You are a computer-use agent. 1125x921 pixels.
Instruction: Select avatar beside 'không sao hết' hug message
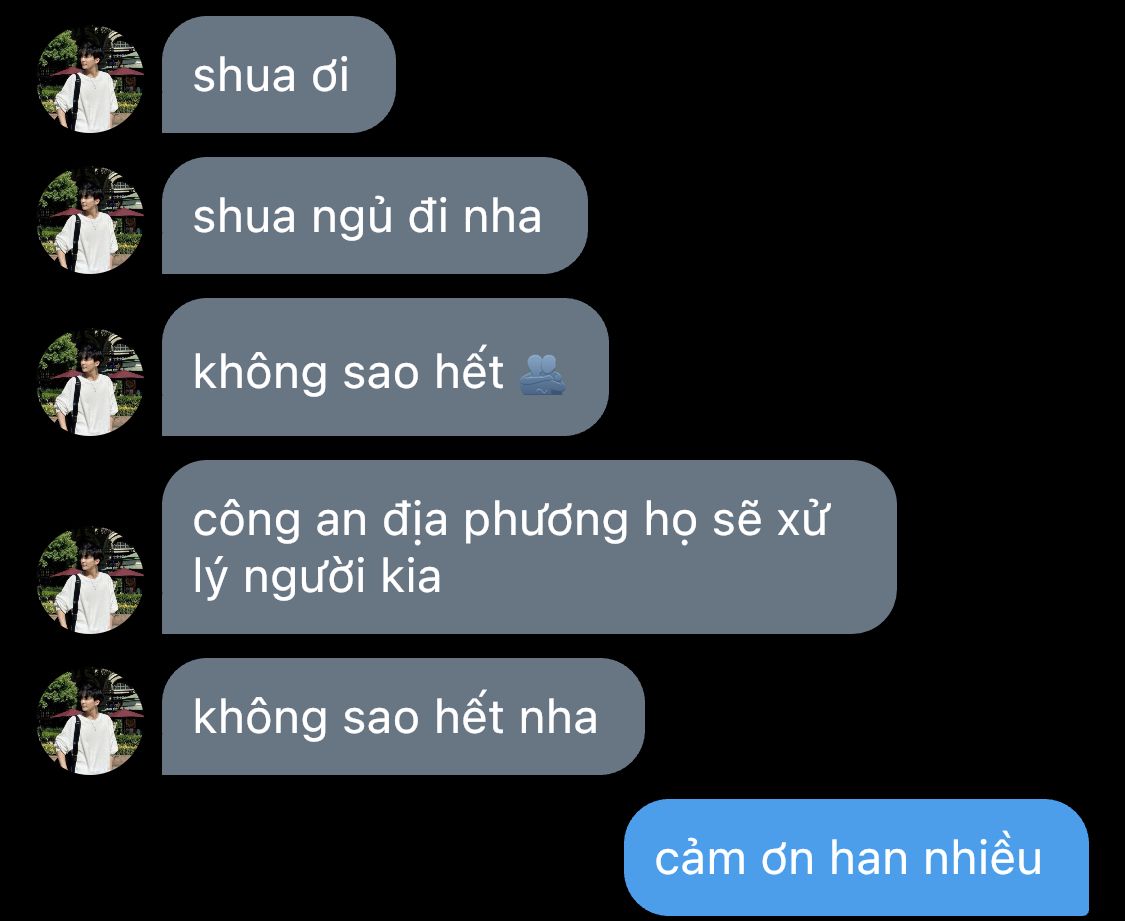click(90, 382)
